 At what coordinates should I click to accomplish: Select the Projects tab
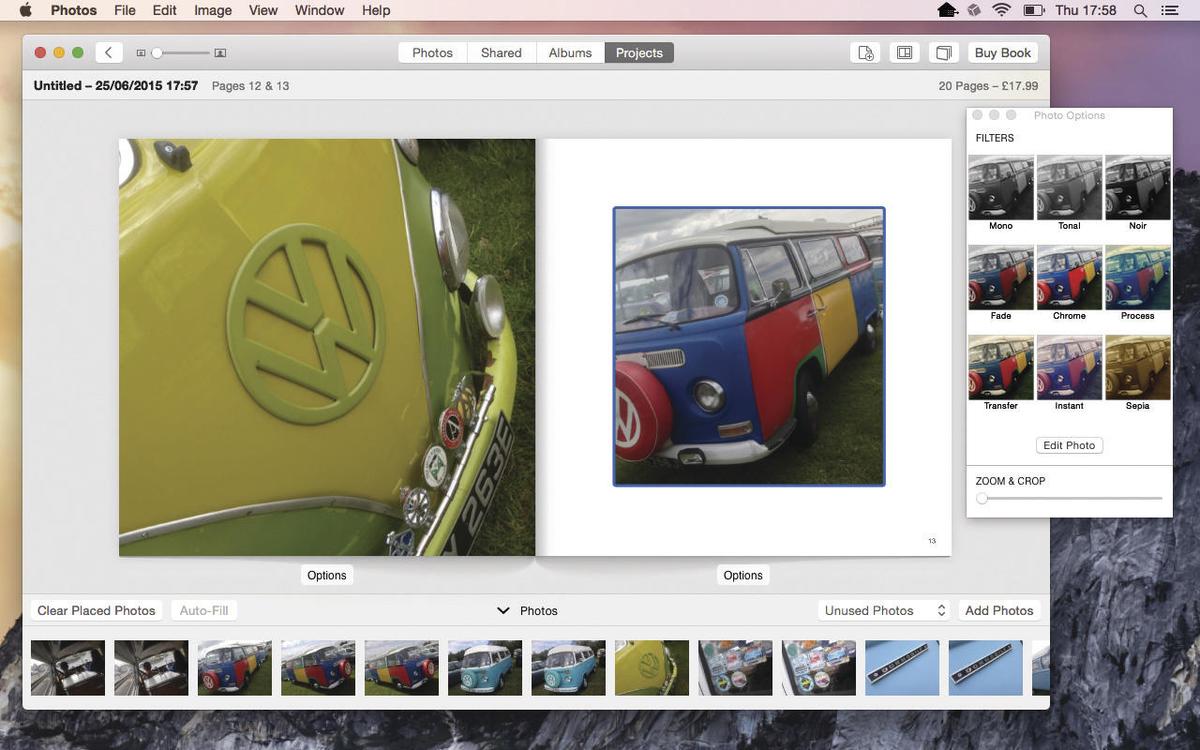pyautogui.click(x=639, y=53)
